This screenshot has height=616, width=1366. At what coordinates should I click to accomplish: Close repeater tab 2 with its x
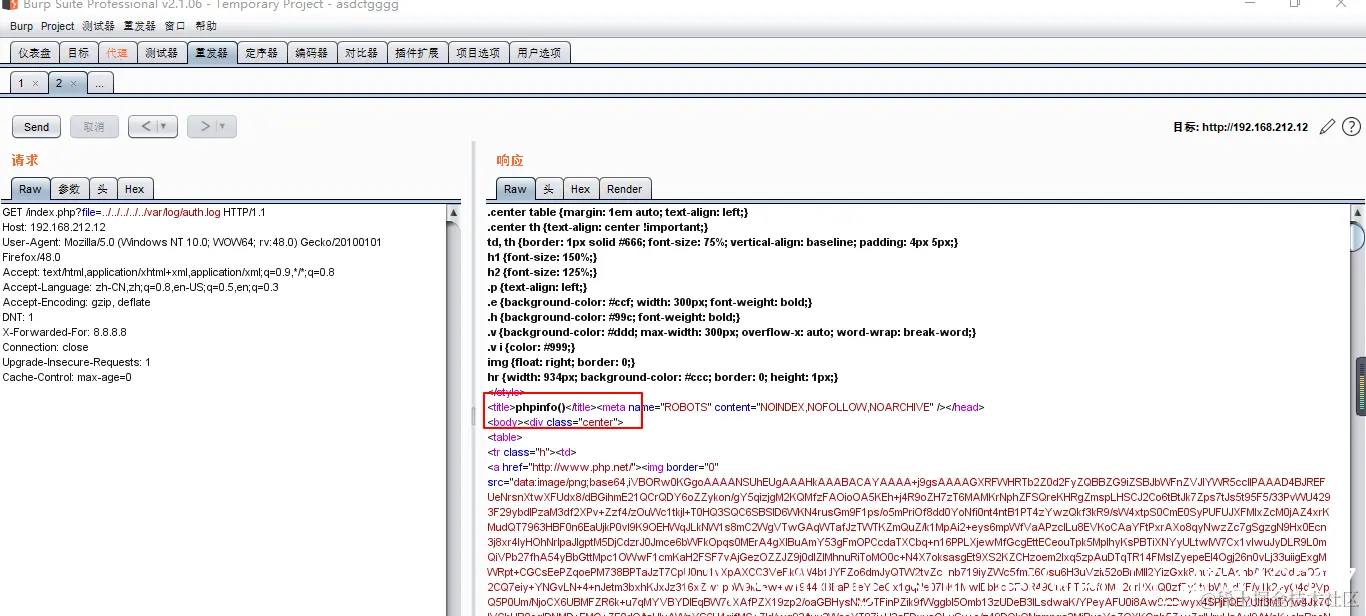(74, 84)
